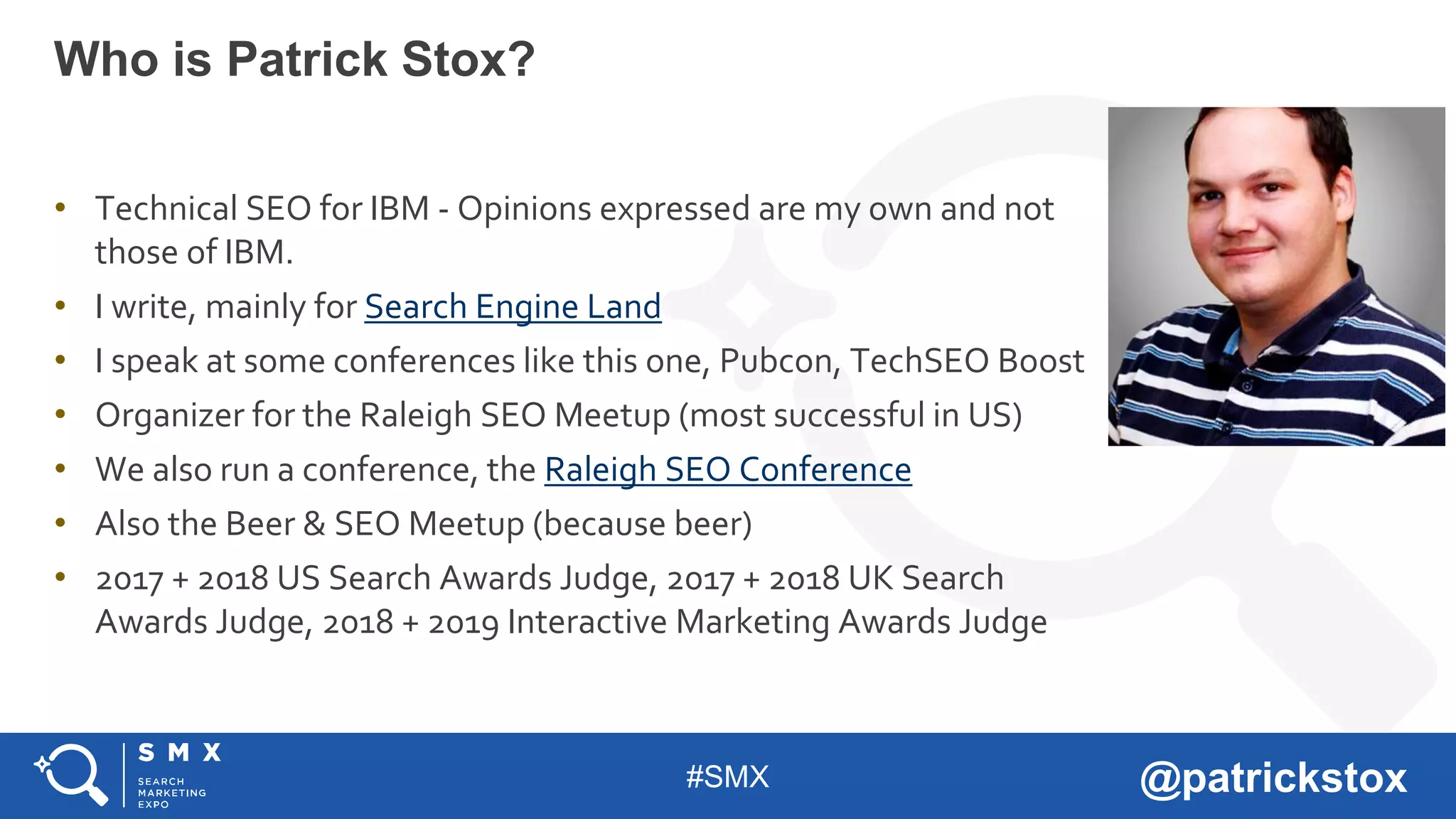Click the 'those of IBM.' line
Screen dimensions: 1456x819
coord(194,252)
